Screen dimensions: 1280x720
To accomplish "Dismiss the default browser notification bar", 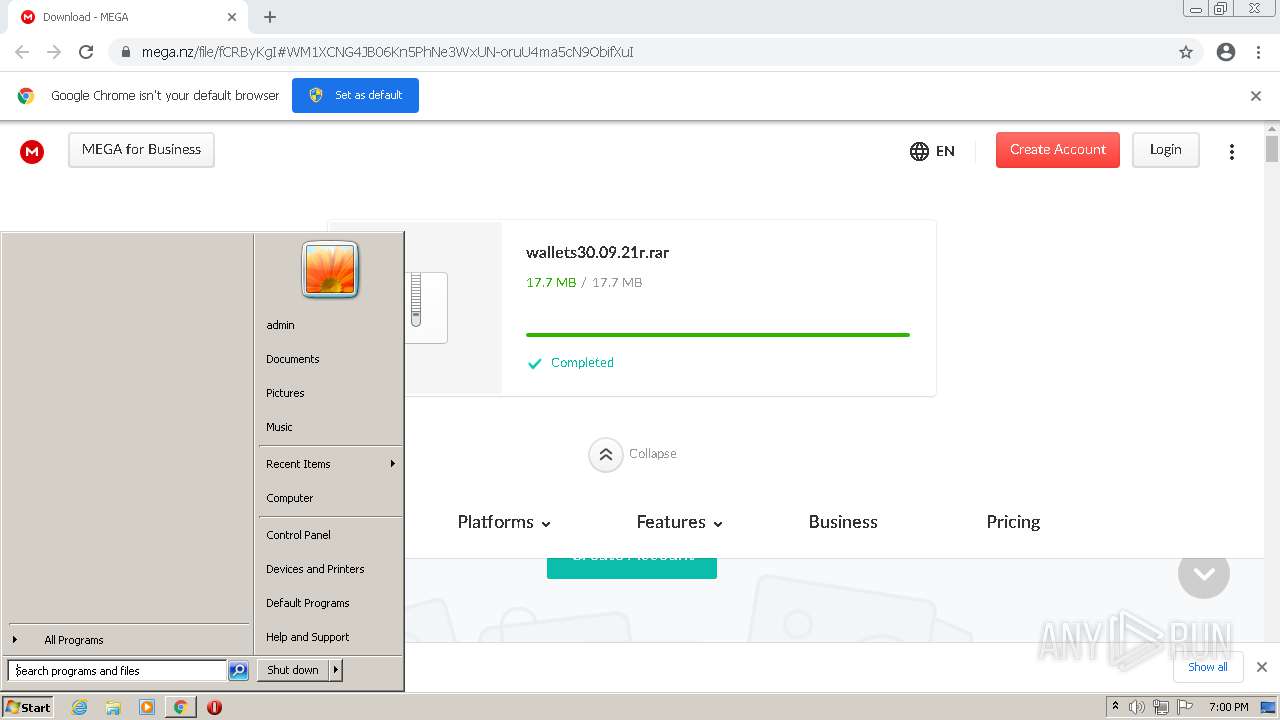I will [x=1256, y=96].
